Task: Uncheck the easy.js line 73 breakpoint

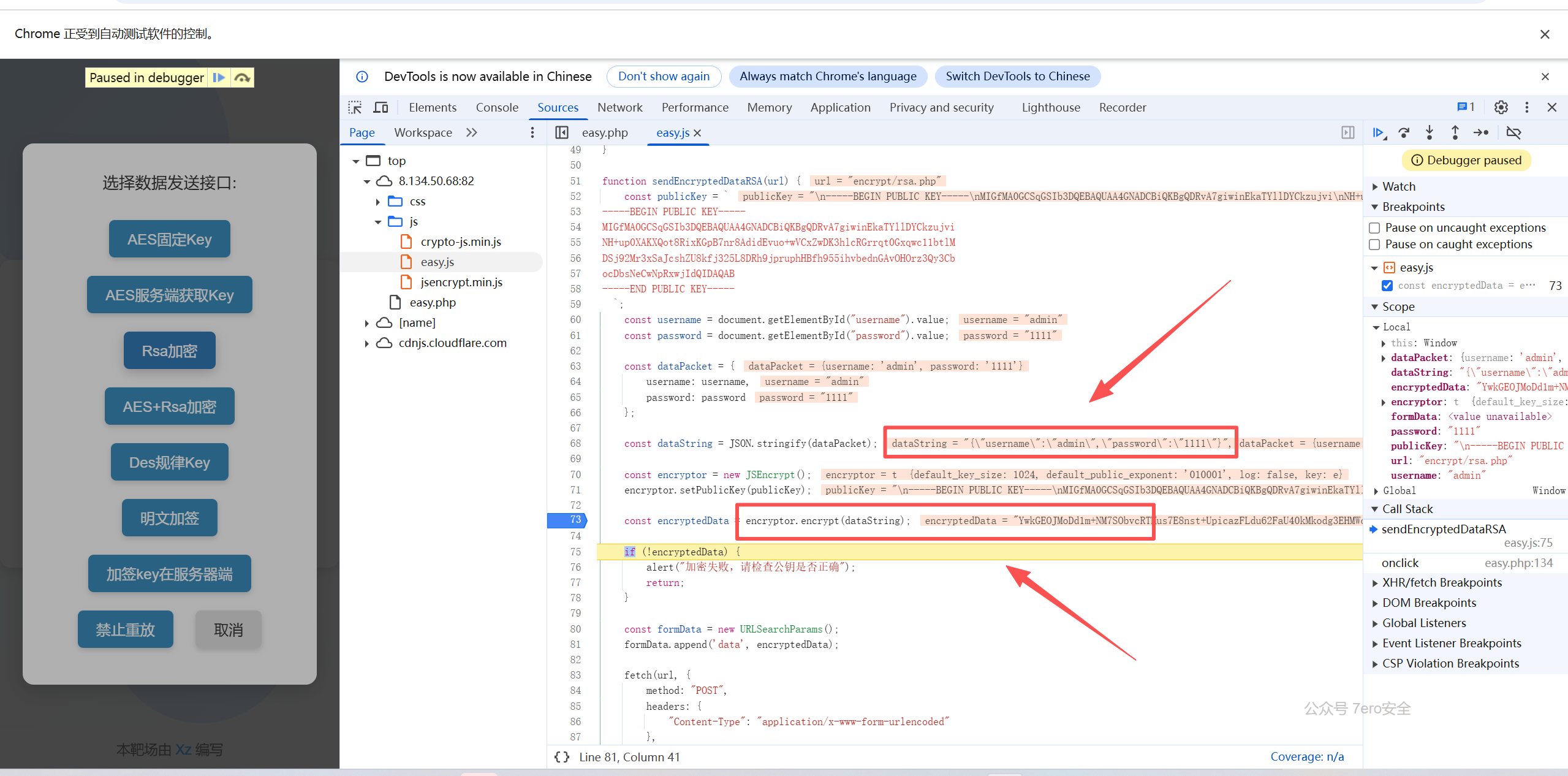Action: coord(1387,286)
